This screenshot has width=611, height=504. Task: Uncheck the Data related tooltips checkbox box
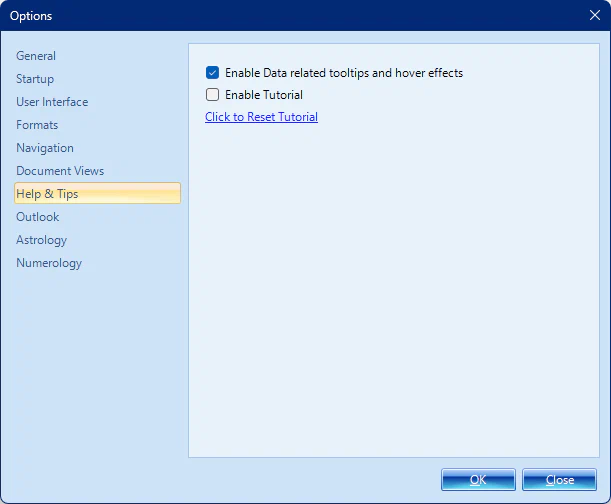212,73
